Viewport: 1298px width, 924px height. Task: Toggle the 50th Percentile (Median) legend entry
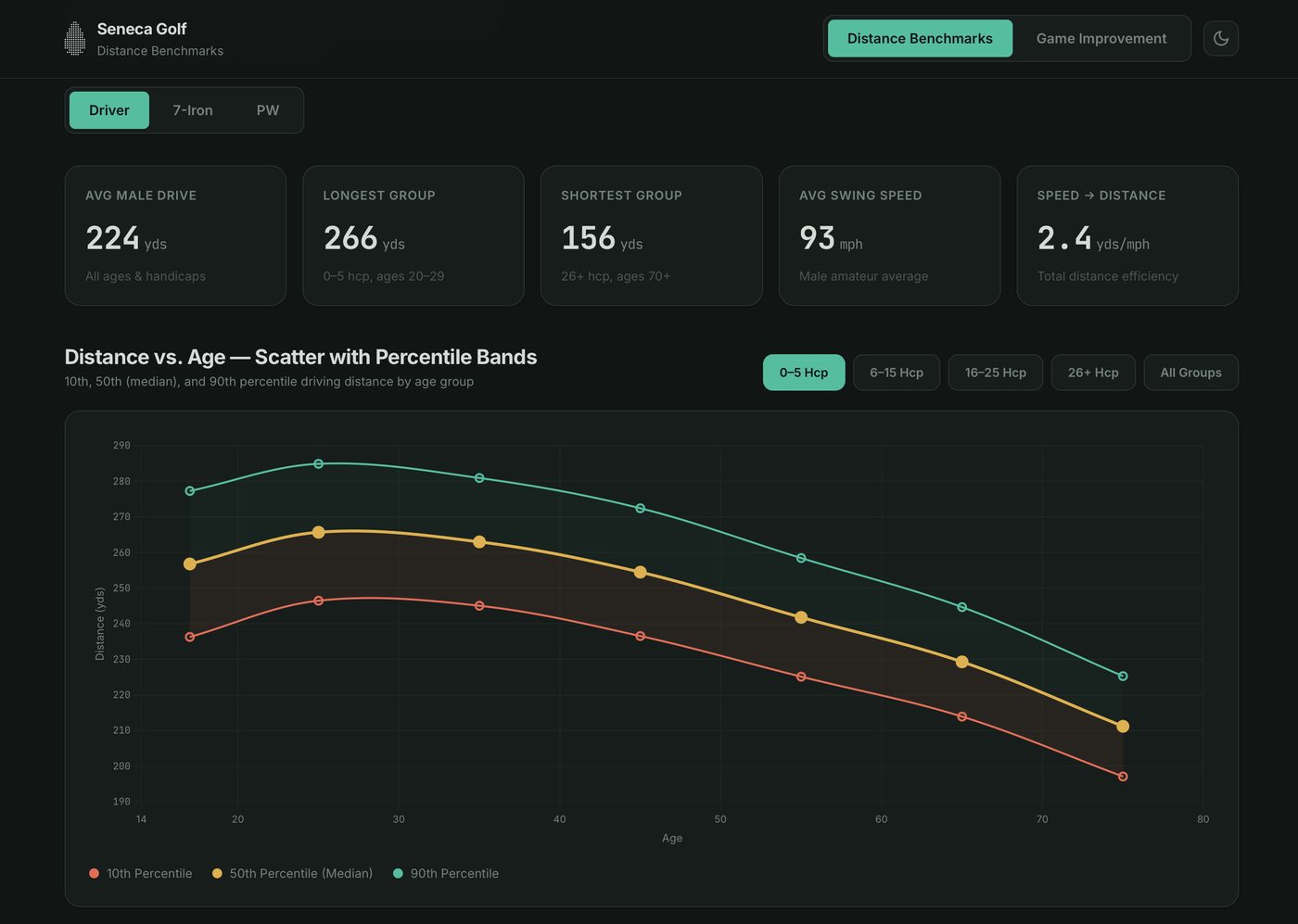(293, 873)
